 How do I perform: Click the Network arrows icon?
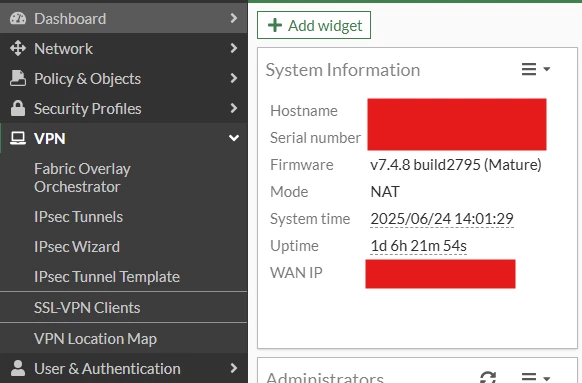[18, 48]
